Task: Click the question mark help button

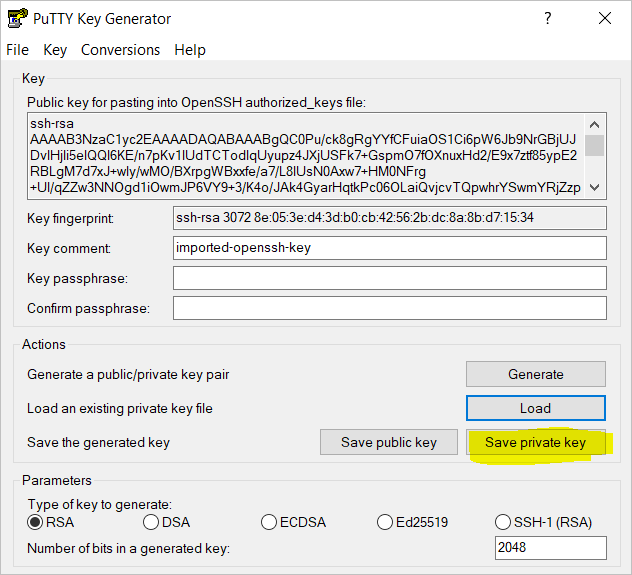Action: click(x=547, y=18)
